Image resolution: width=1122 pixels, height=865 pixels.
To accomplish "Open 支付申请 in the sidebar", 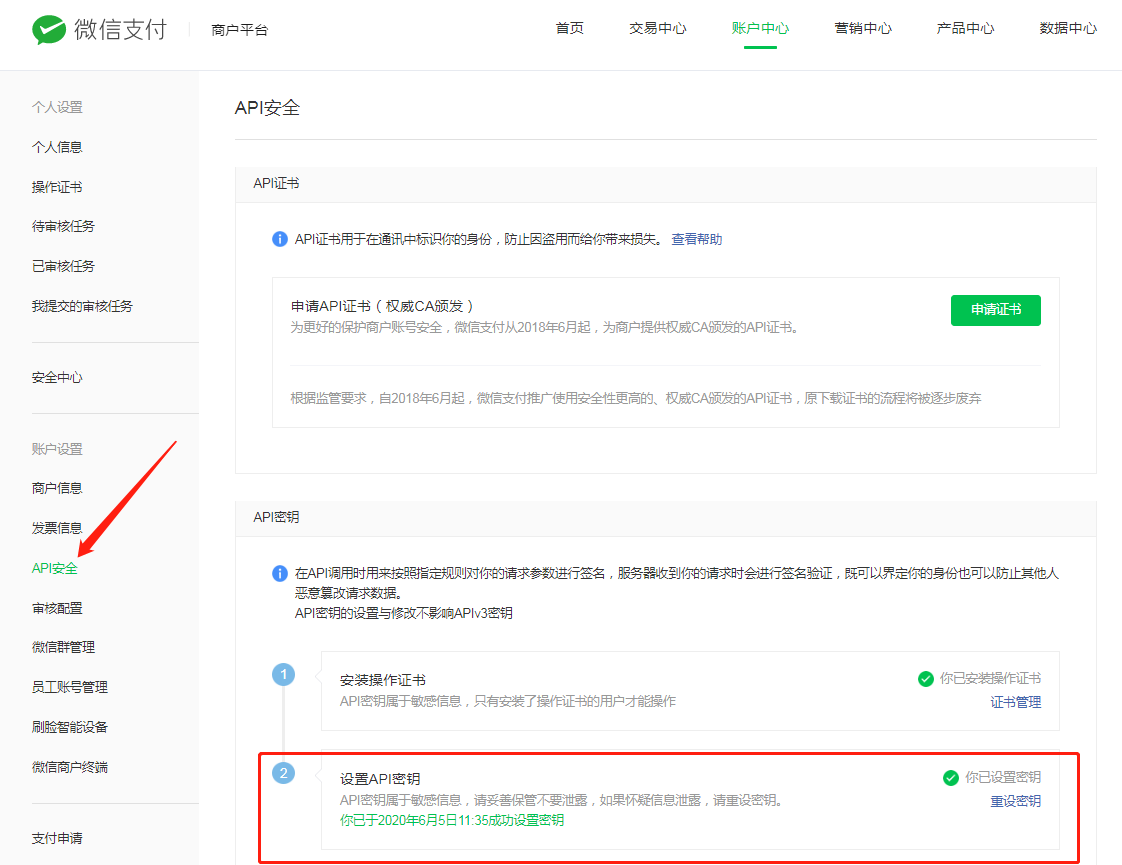I will pos(57,838).
